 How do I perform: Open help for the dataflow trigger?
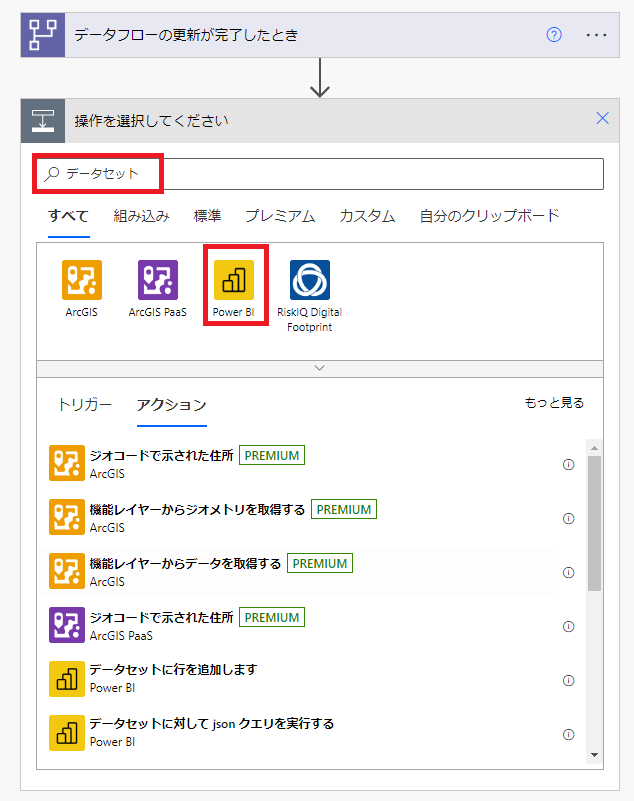(554, 35)
